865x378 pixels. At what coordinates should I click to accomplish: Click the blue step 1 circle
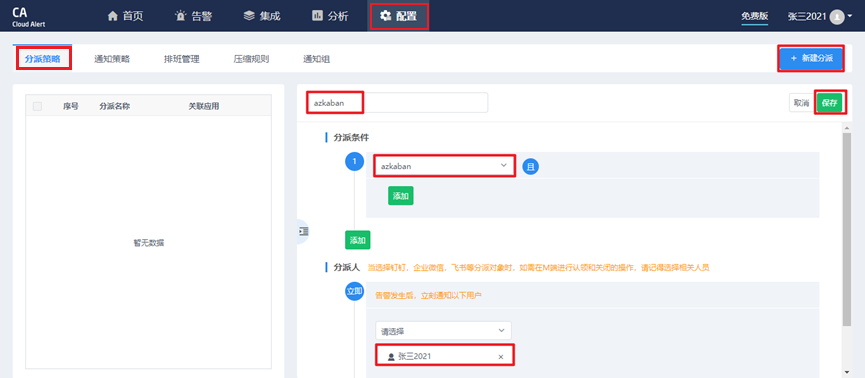[x=354, y=162]
